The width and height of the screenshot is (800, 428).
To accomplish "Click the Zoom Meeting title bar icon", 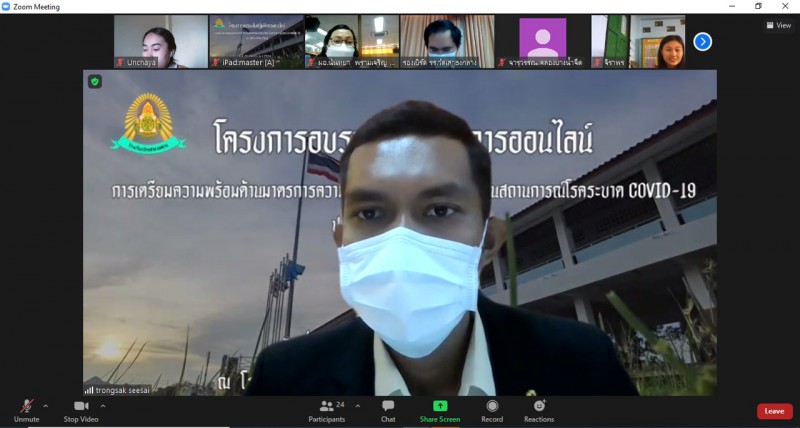I will [x=7, y=6].
